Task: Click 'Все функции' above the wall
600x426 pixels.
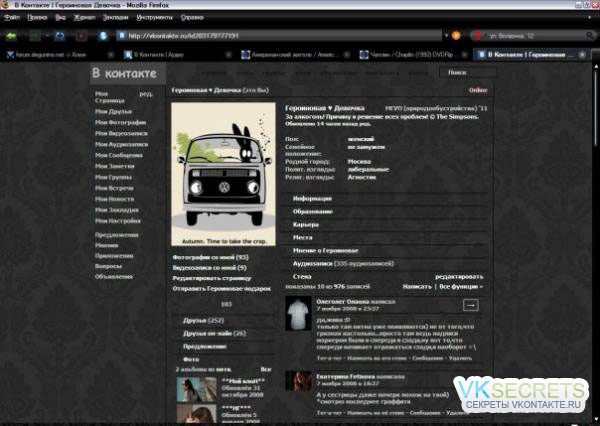Action: [x=461, y=286]
